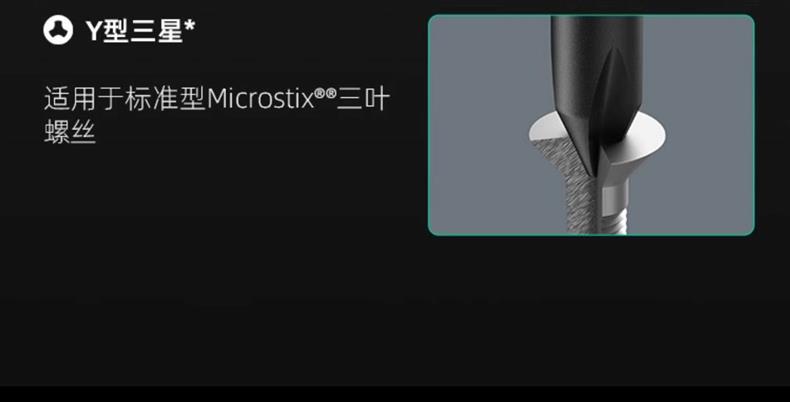Screen dimensions: 790x402
Task: Click the 型 character in the heading
Action: tap(115, 31)
